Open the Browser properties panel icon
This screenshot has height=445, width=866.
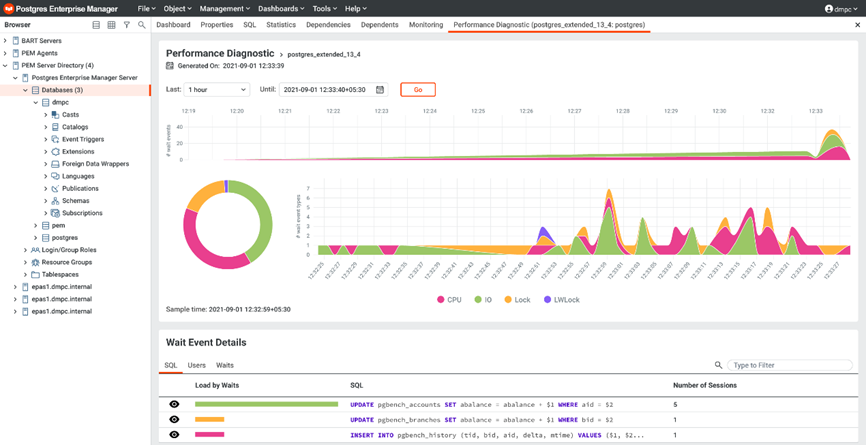(x=96, y=25)
